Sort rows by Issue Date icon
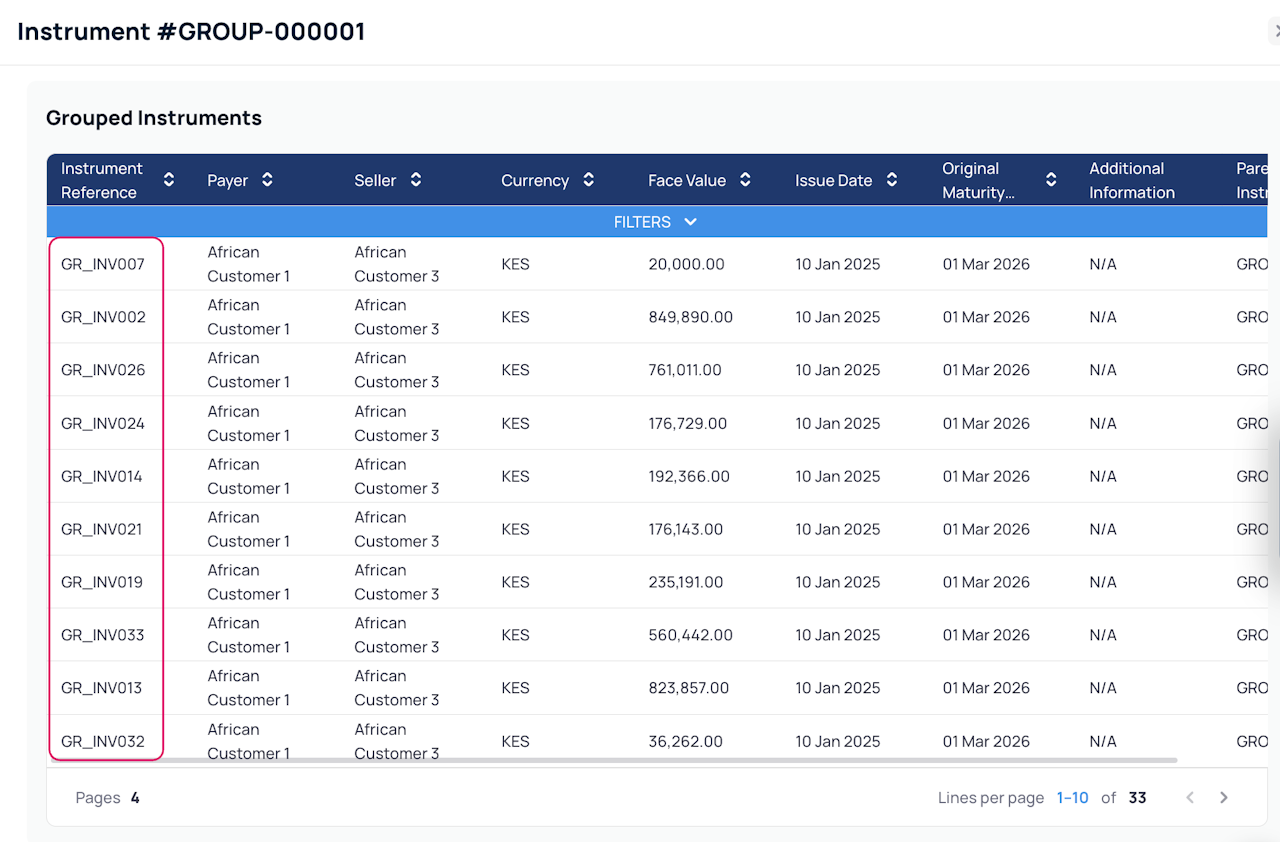The height and width of the screenshot is (842, 1280). (x=892, y=180)
